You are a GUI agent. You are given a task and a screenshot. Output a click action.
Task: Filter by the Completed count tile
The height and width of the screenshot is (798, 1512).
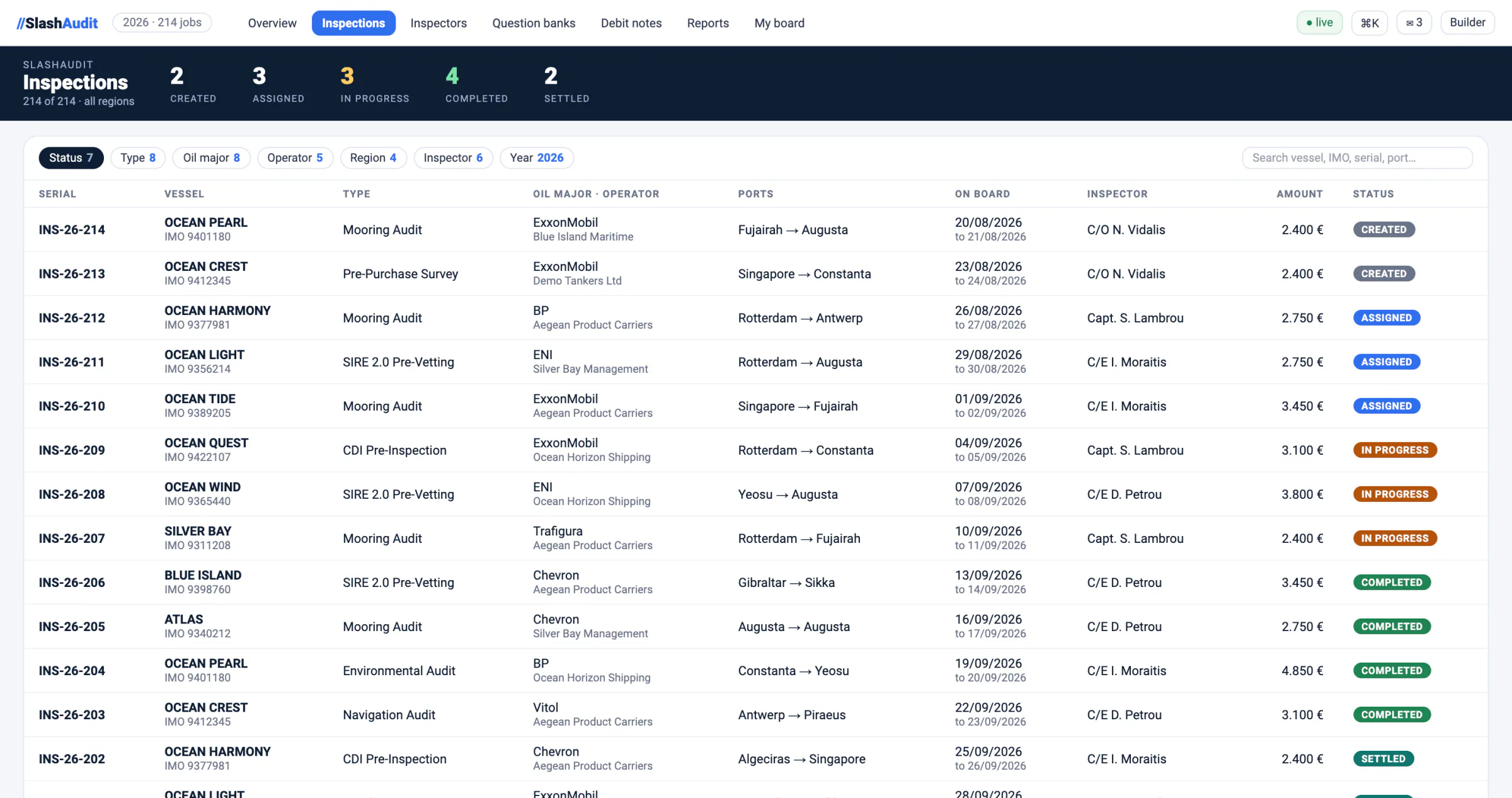point(476,84)
